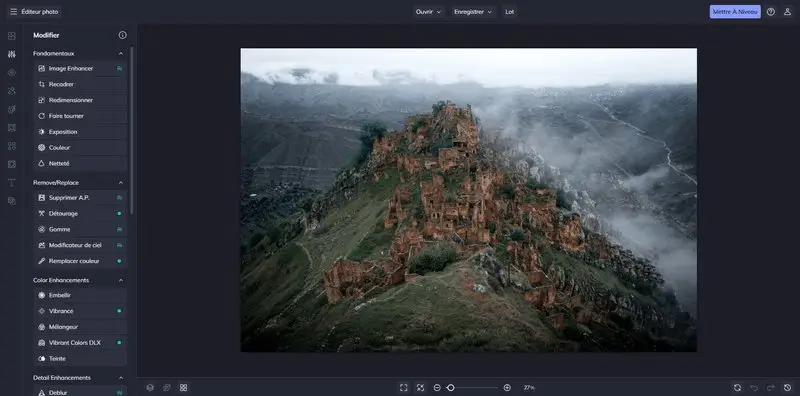Select the Redimensionner tool
This screenshot has width=800, height=396.
click(x=81, y=100)
